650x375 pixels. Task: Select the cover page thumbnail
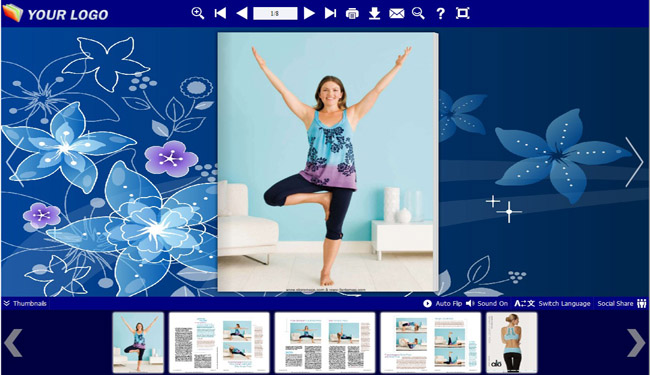(138, 343)
